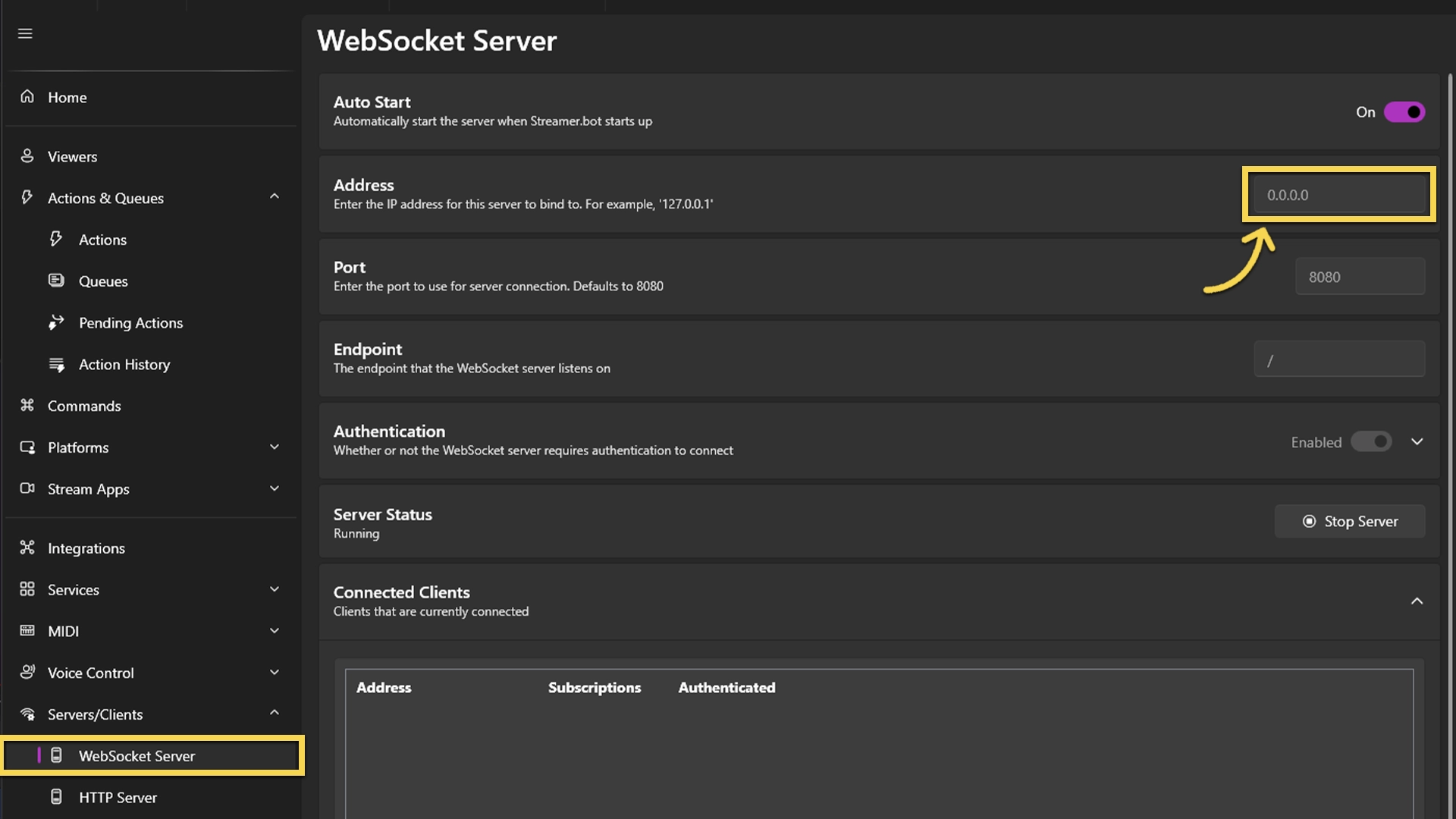This screenshot has height=819, width=1456.
Task: Click the Integrations icon
Action: [27, 547]
